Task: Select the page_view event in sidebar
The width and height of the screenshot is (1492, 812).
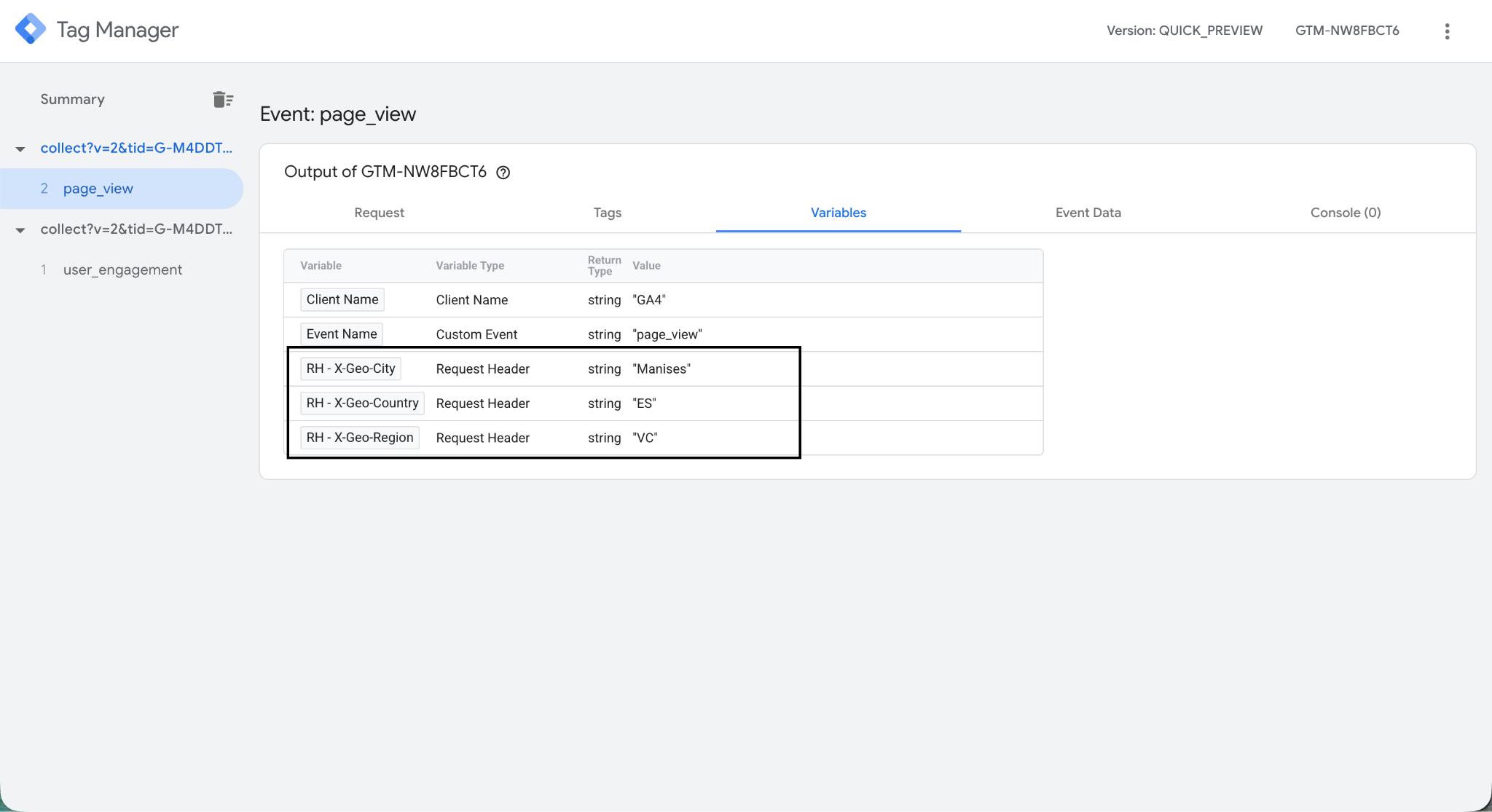Action: pyautogui.click(x=98, y=189)
